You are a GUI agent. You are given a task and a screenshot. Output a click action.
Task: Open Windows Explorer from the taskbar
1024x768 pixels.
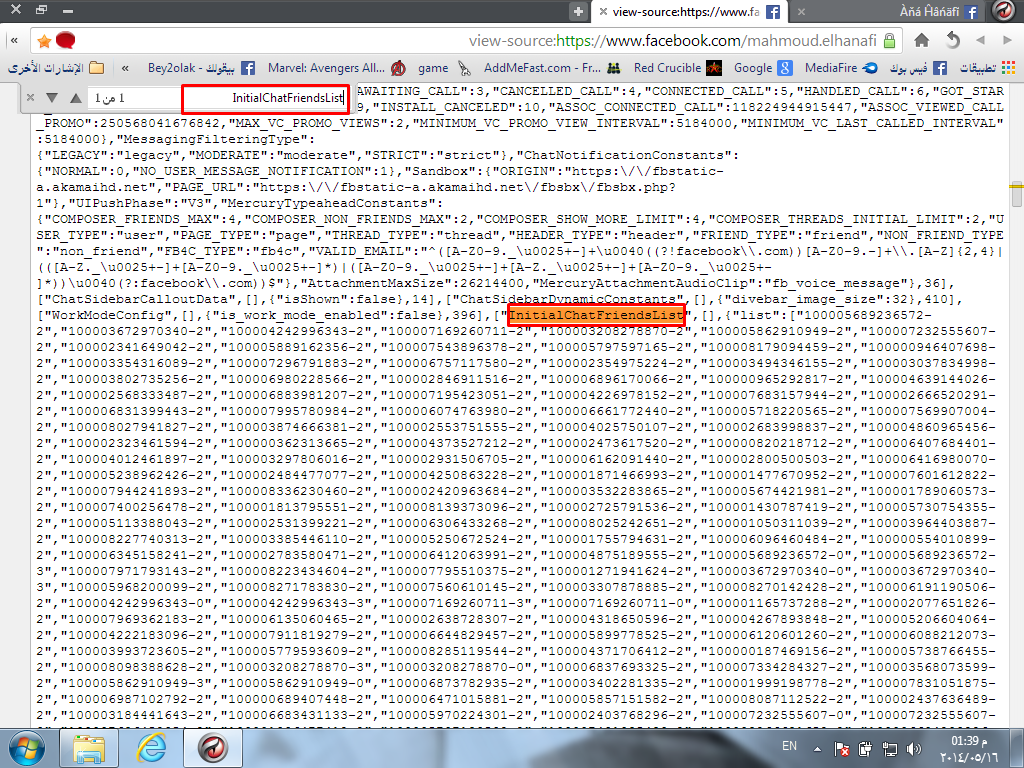tap(89, 748)
